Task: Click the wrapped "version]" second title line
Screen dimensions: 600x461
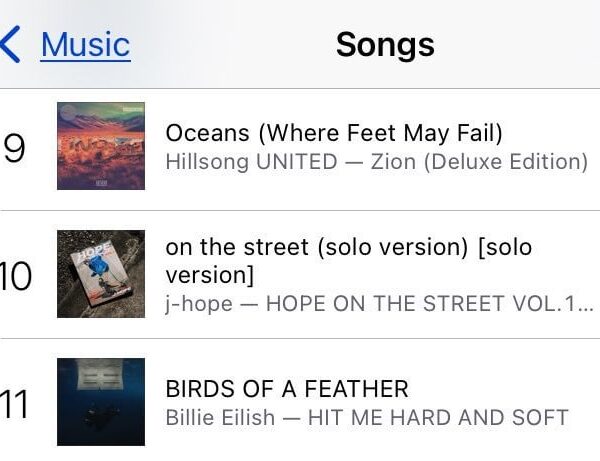Action: coord(209,274)
